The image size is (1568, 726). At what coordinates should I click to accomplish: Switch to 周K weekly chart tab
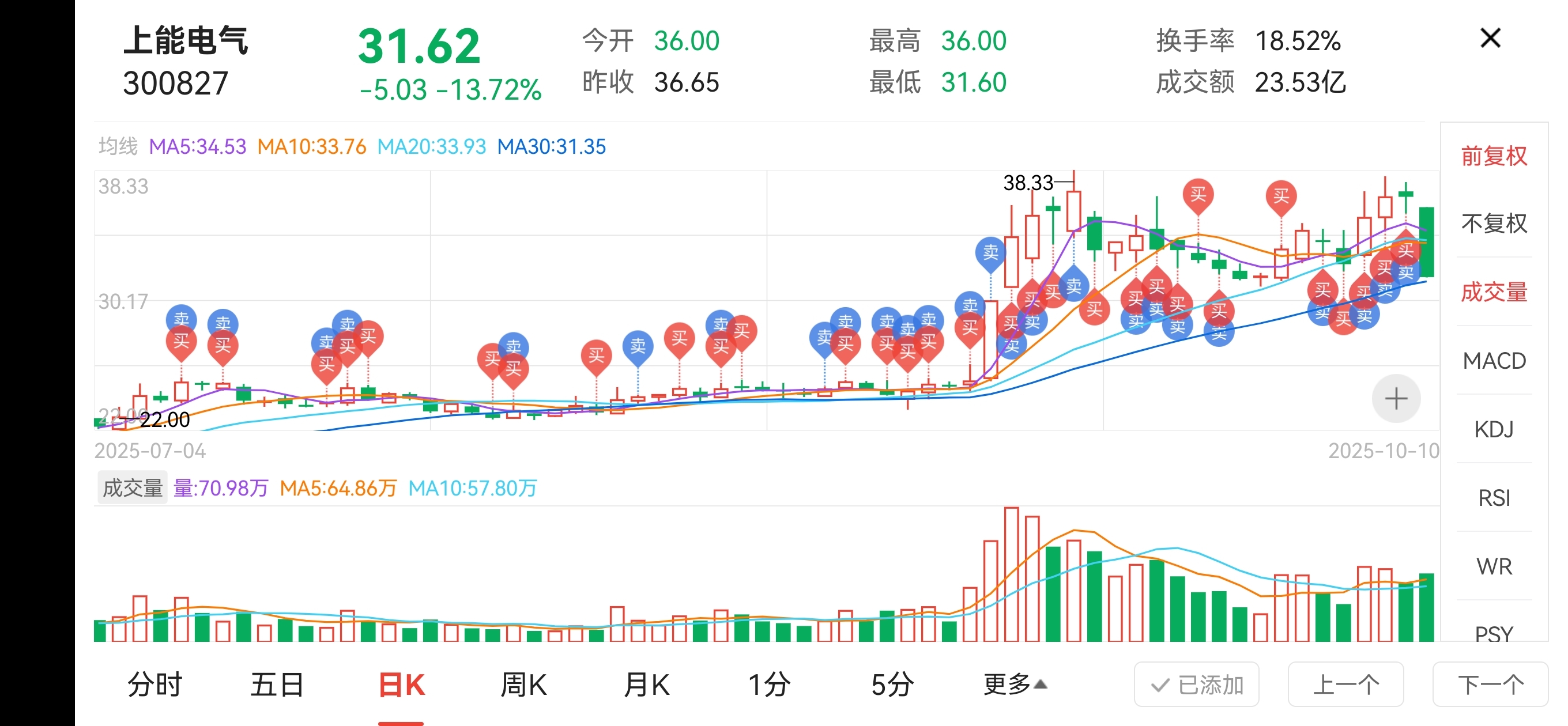(523, 685)
